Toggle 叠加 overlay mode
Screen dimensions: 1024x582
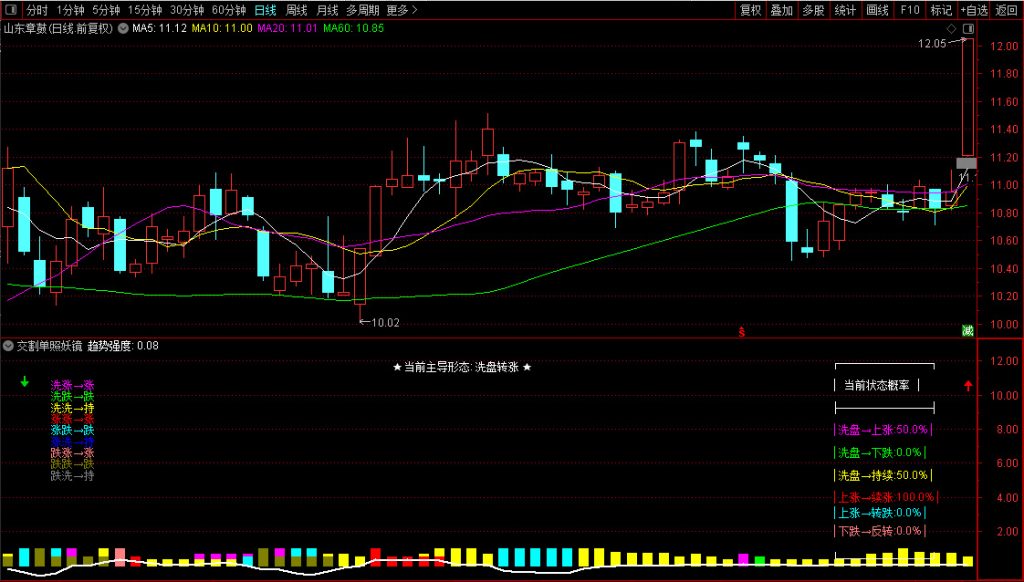(781, 10)
